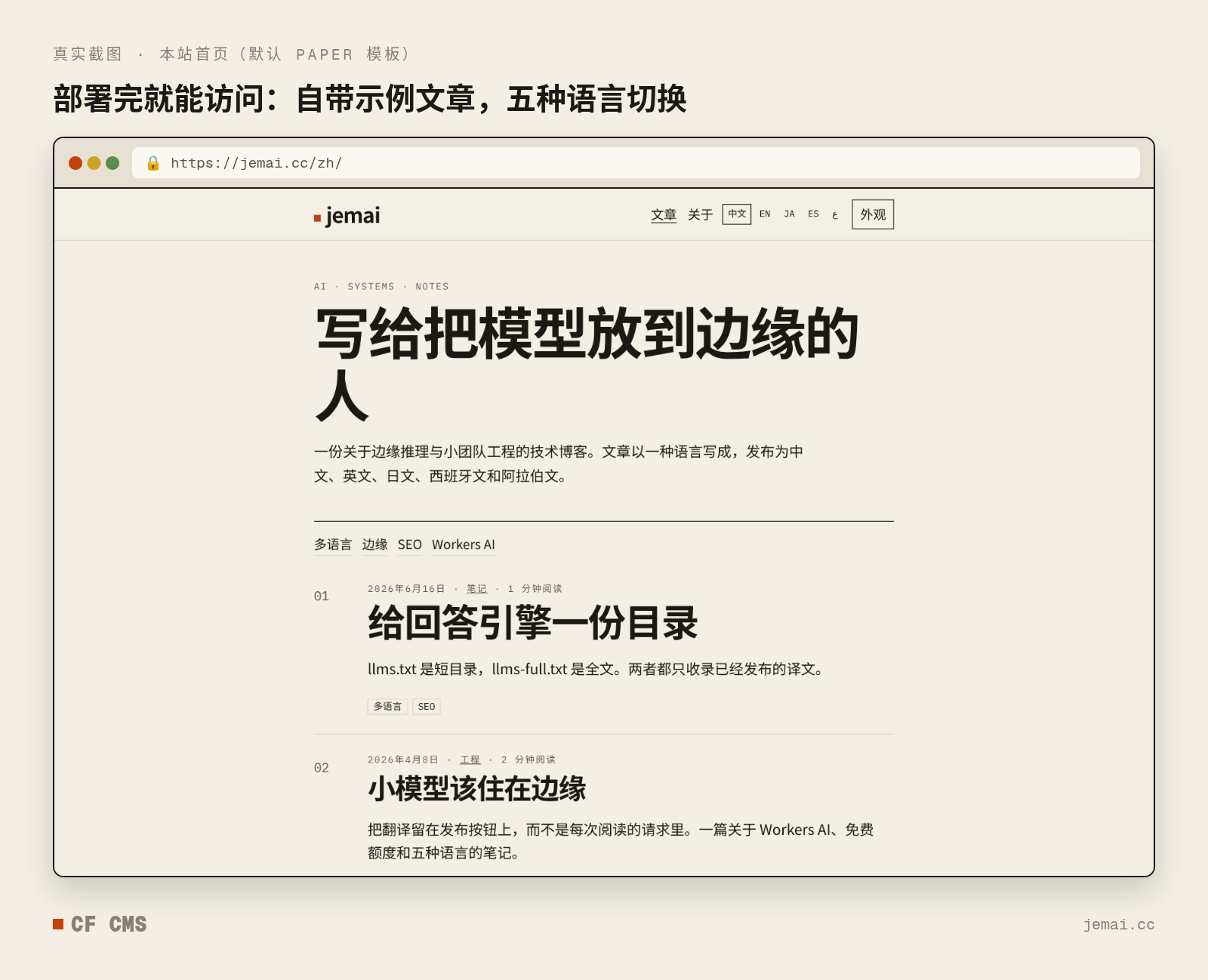The width and height of the screenshot is (1208, 980).
Task: Open the 笔记 category link
Action: (476, 589)
